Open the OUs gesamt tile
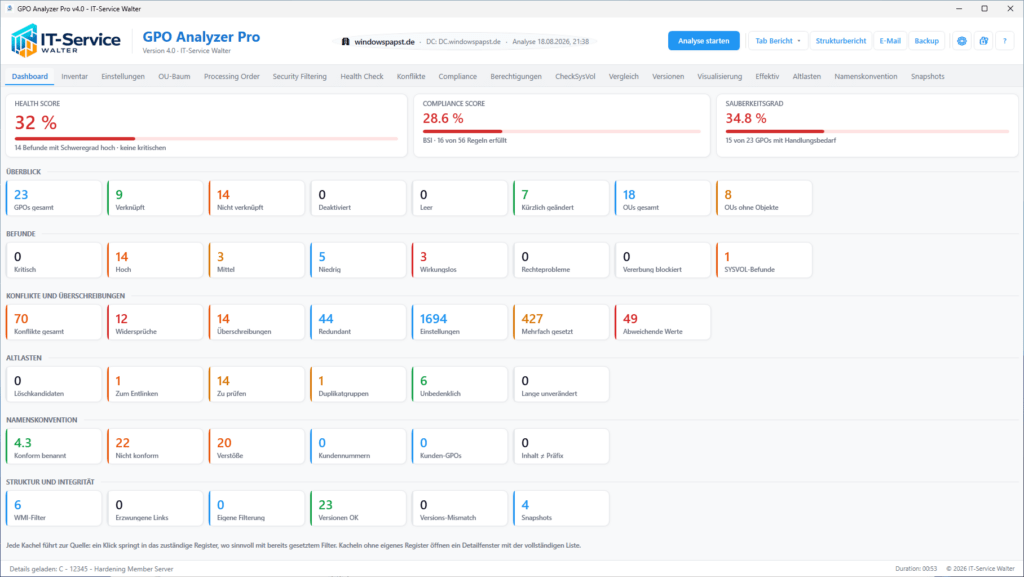 click(x=663, y=198)
